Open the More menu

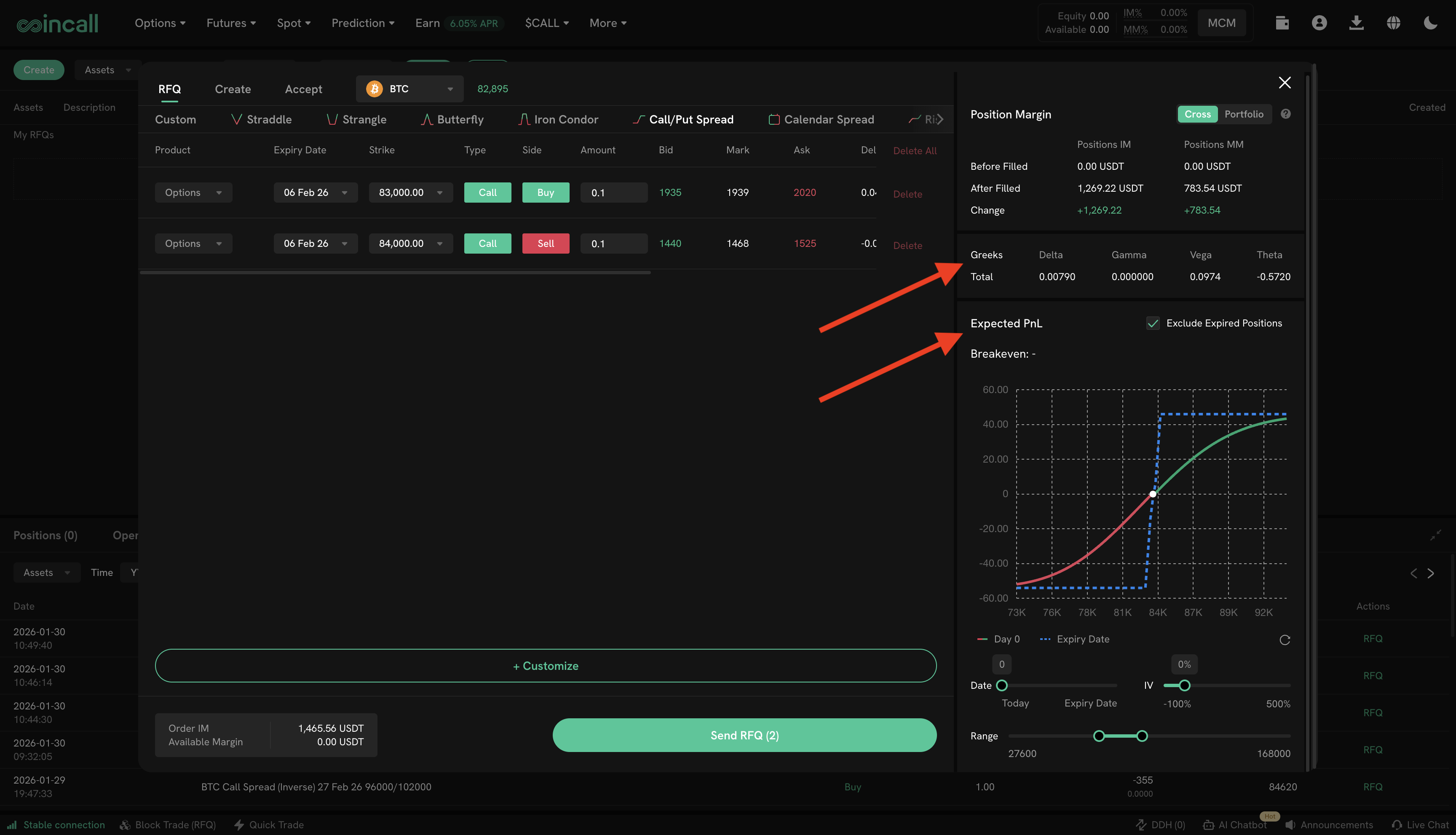tap(608, 23)
